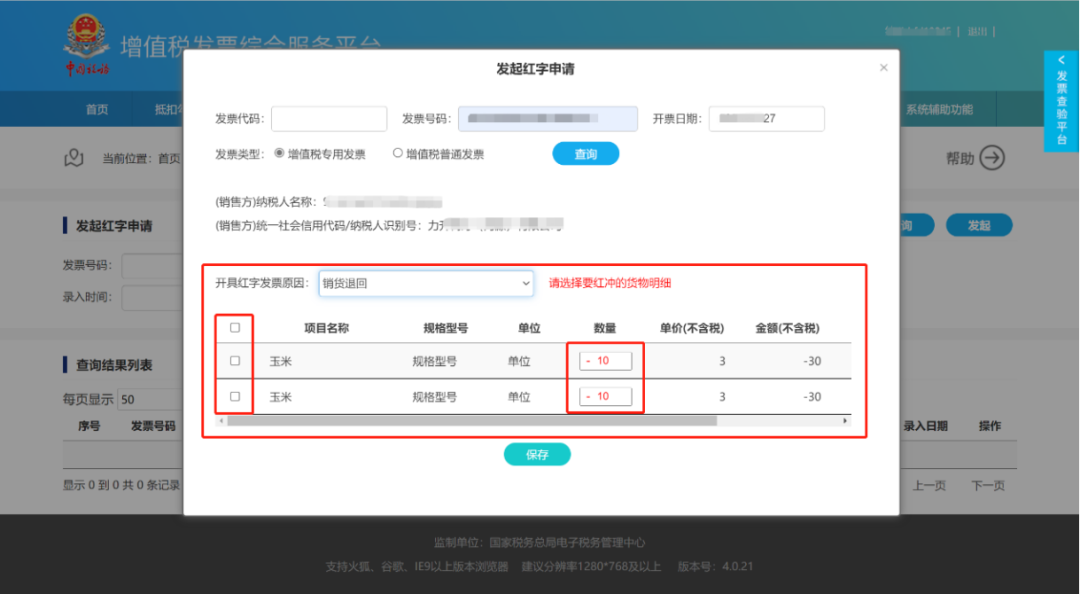Image resolution: width=1080 pixels, height=594 pixels.
Task: Click the 保存 button
Action: point(537,454)
